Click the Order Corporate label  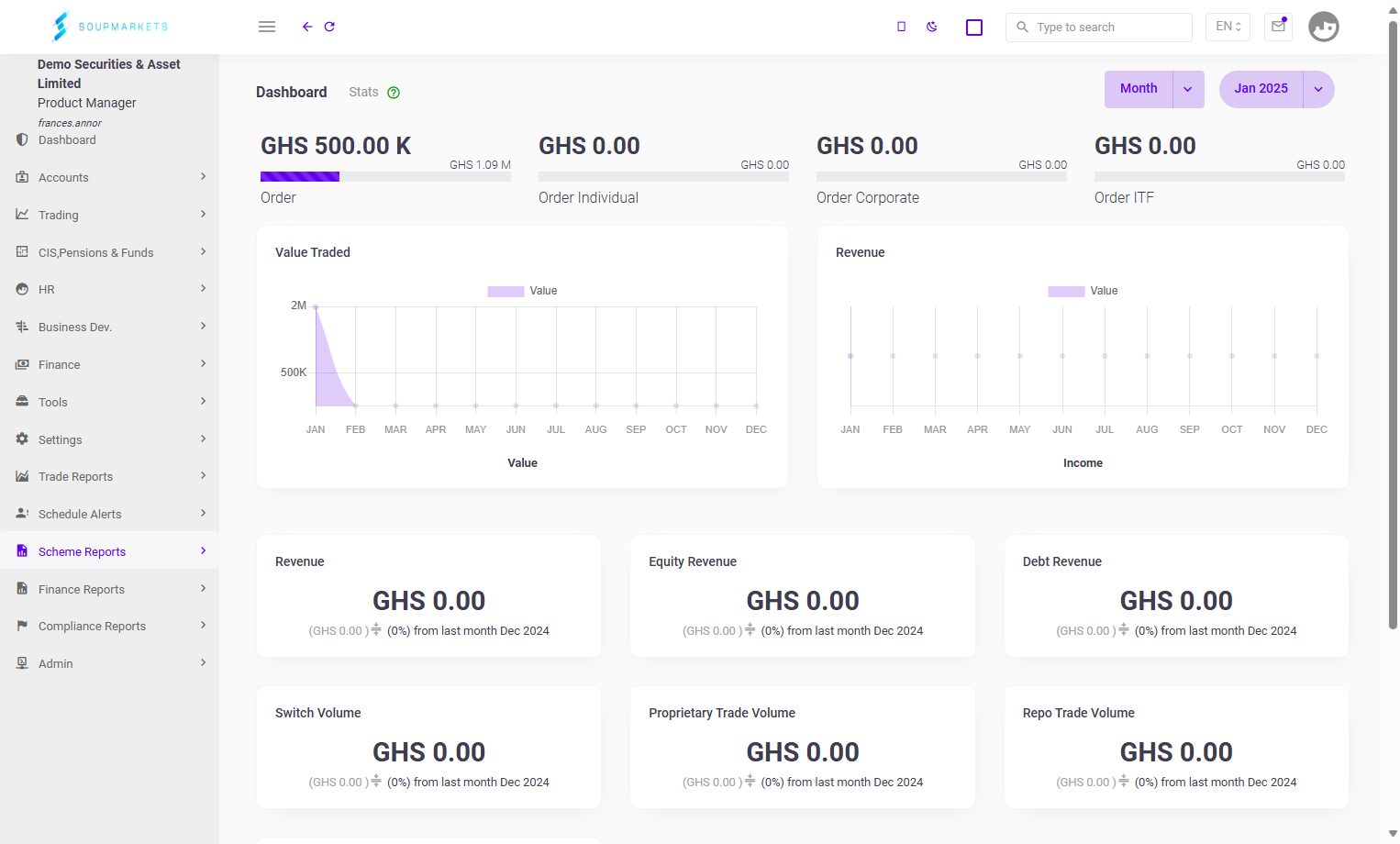coord(868,197)
